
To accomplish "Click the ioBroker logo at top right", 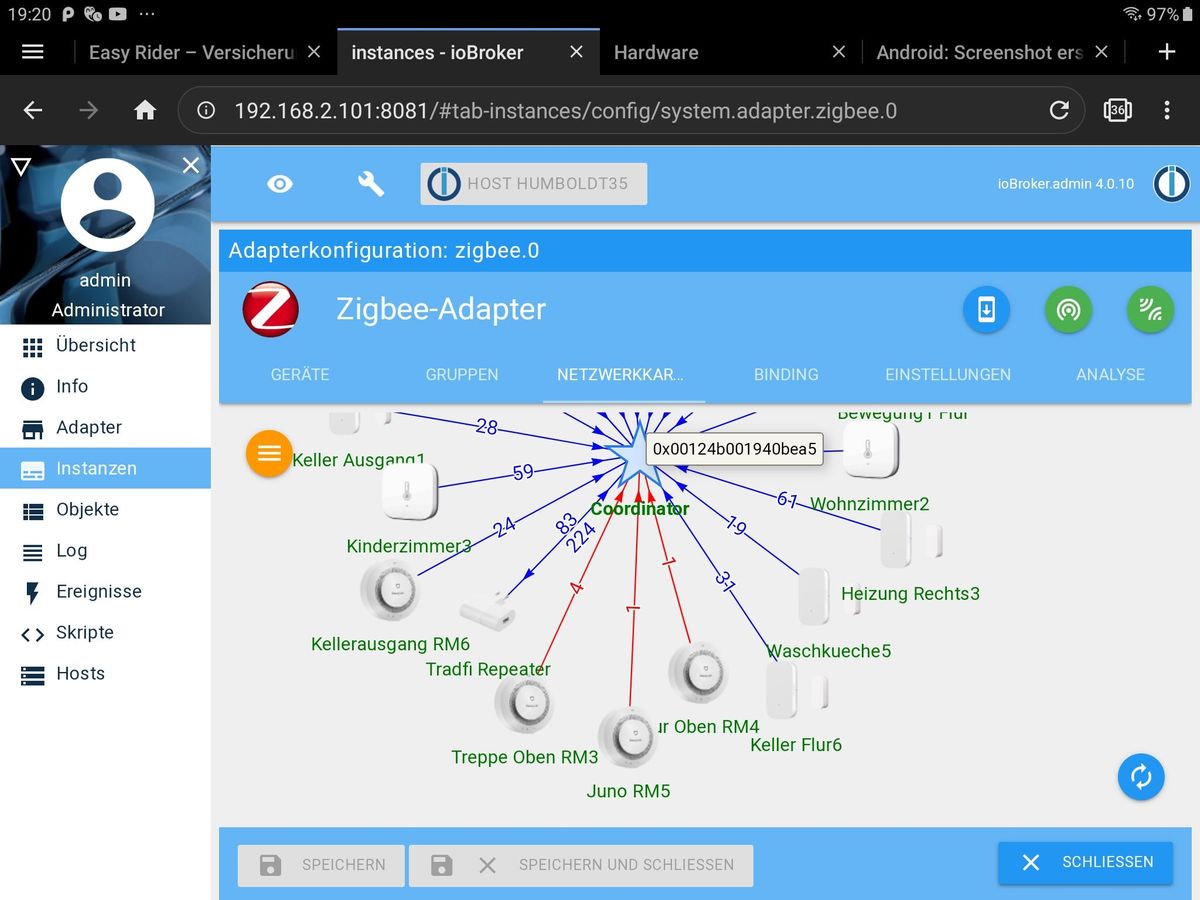I will [x=1171, y=184].
